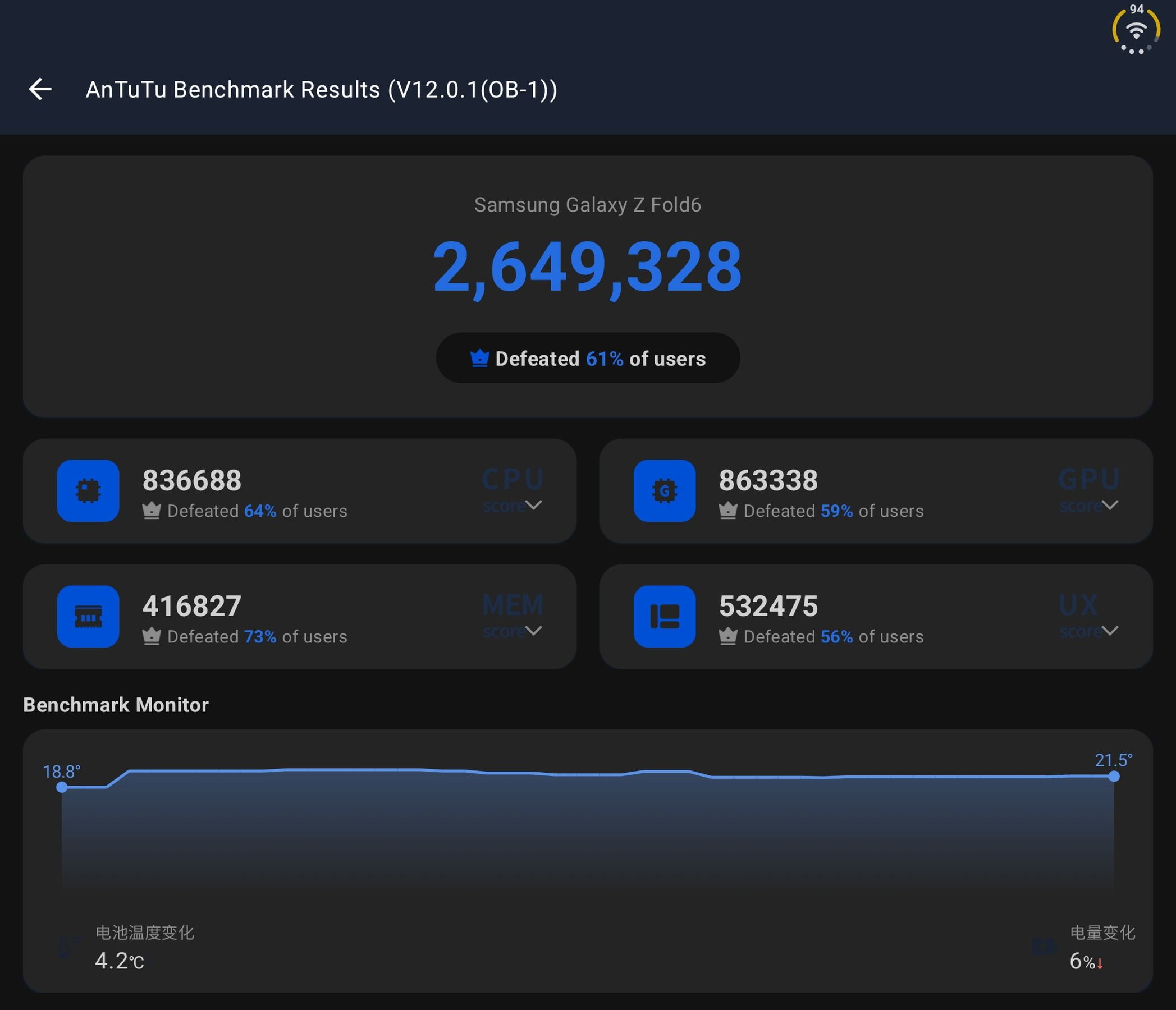Select the chart's starting point marker
Screen dimensions: 1176x1010
tap(62, 787)
